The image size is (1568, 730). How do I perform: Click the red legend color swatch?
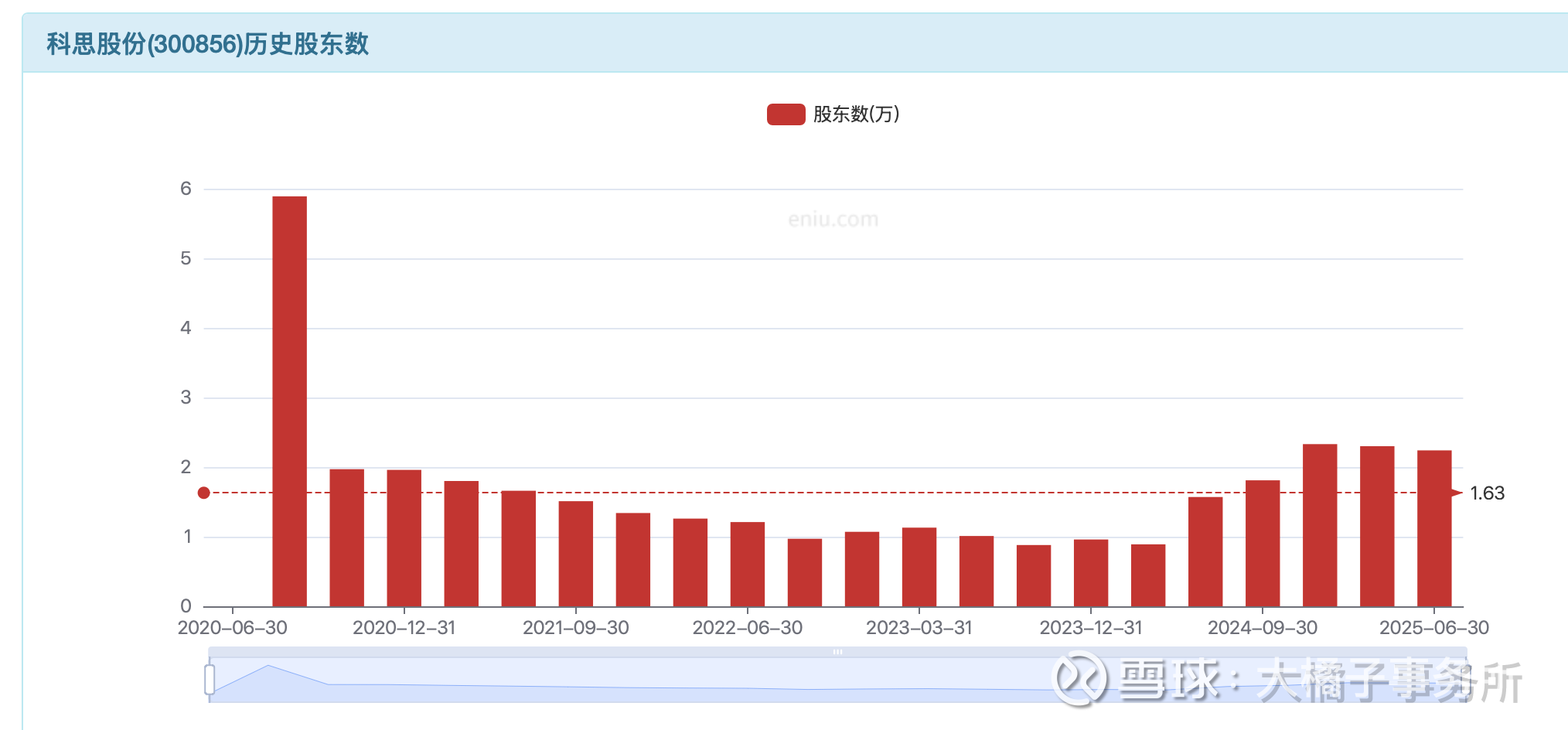786,114
